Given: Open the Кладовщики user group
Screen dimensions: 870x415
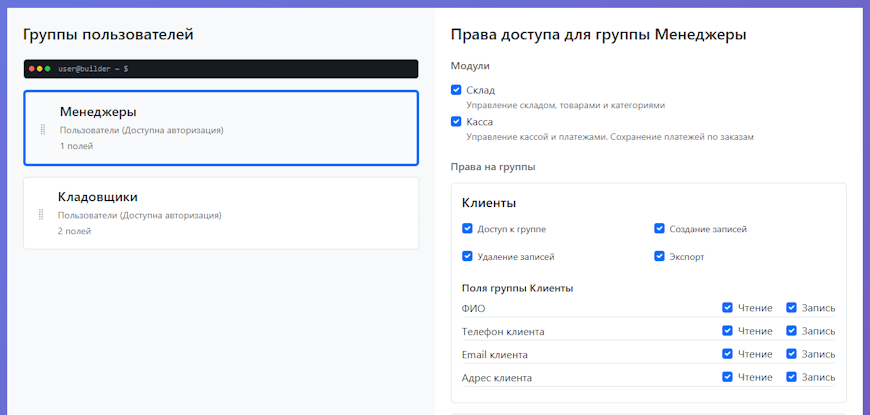Looking at the screenshot, I should [x=220, y=213].
